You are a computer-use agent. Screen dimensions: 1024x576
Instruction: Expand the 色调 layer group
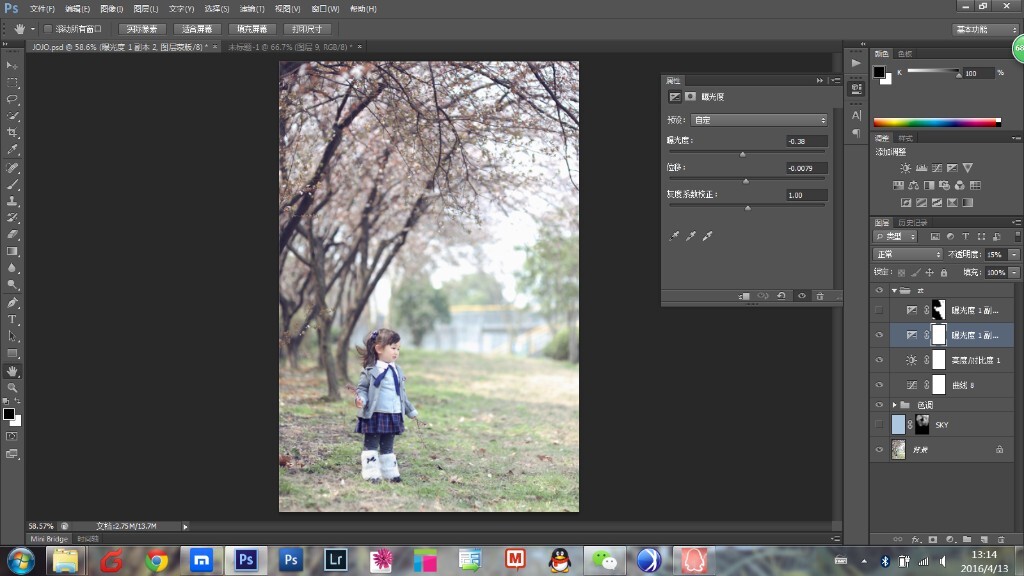point(895,405)
